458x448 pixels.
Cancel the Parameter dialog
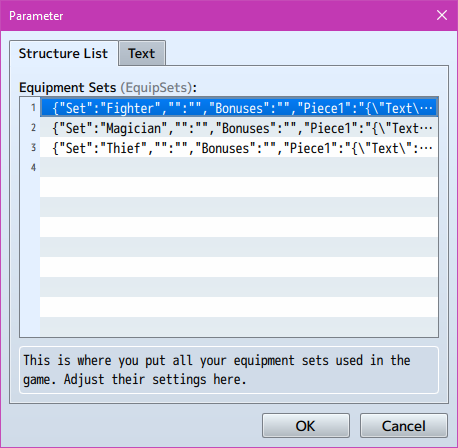(x=404, y=426)
